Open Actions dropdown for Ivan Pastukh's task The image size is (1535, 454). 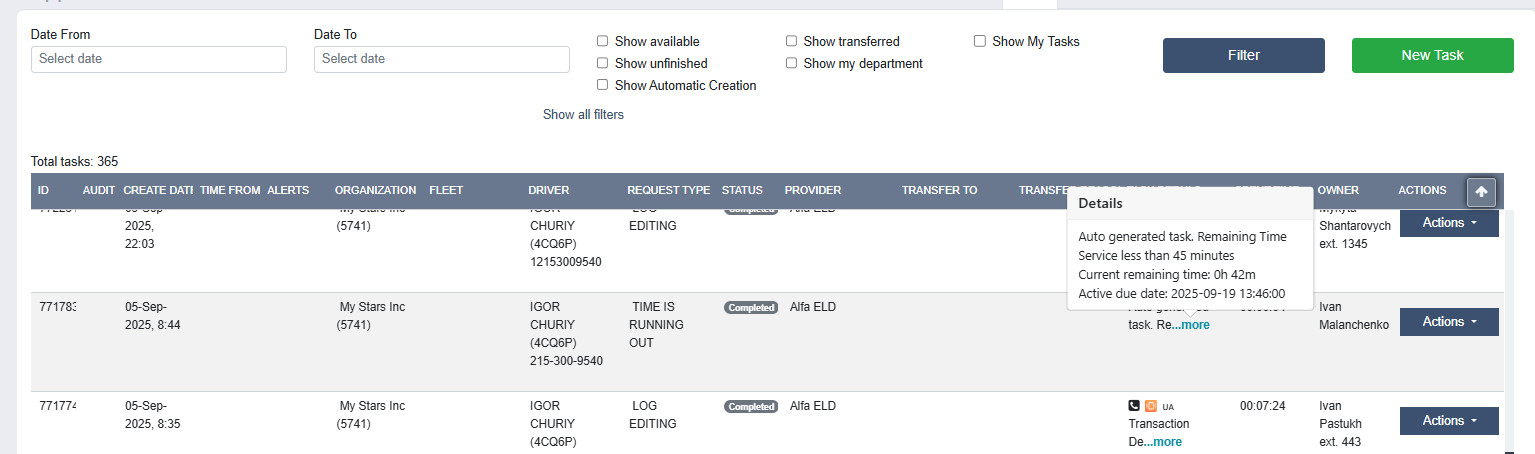coord(1449,421)
